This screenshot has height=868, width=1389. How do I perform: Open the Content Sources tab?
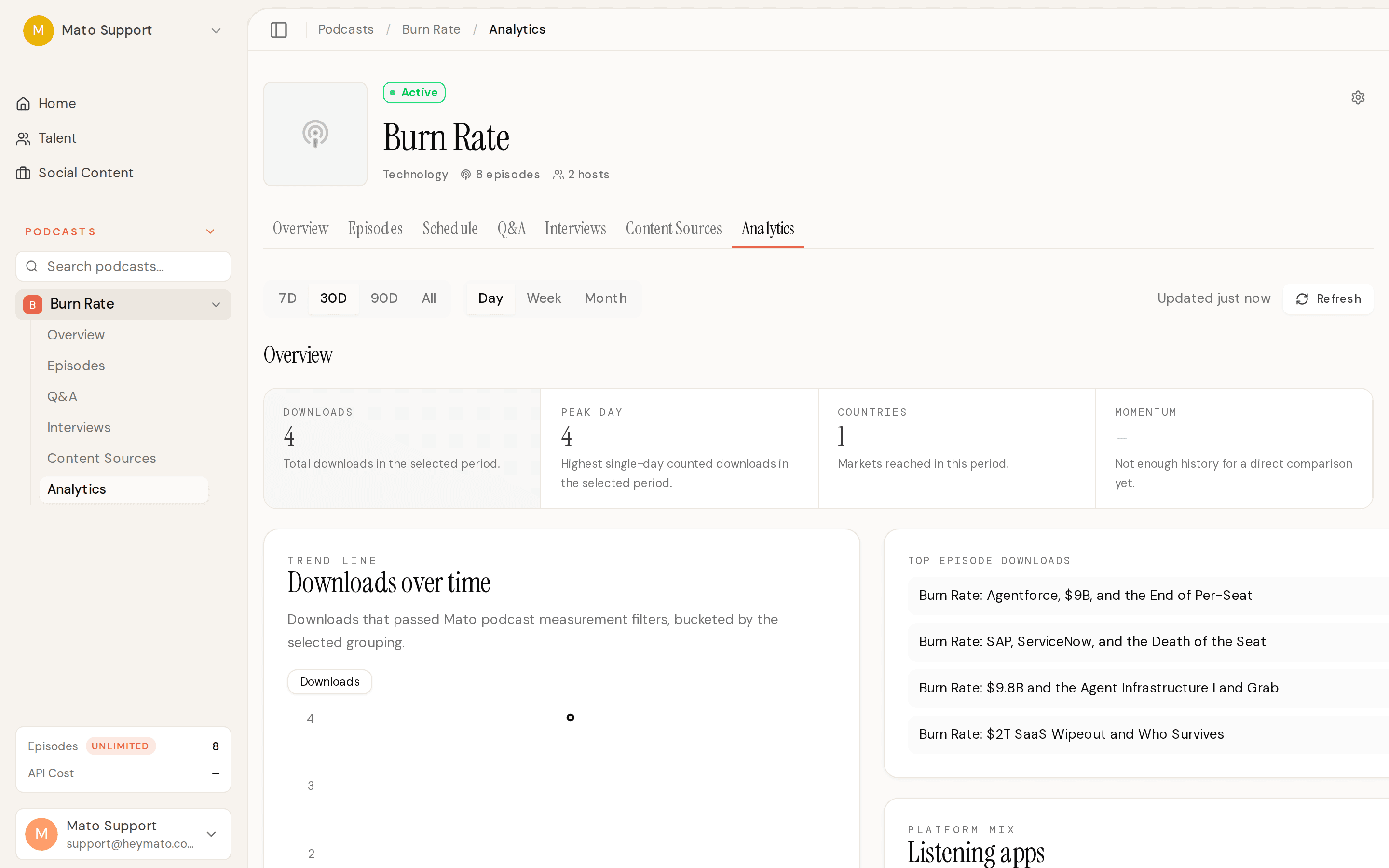coord(674,229)
